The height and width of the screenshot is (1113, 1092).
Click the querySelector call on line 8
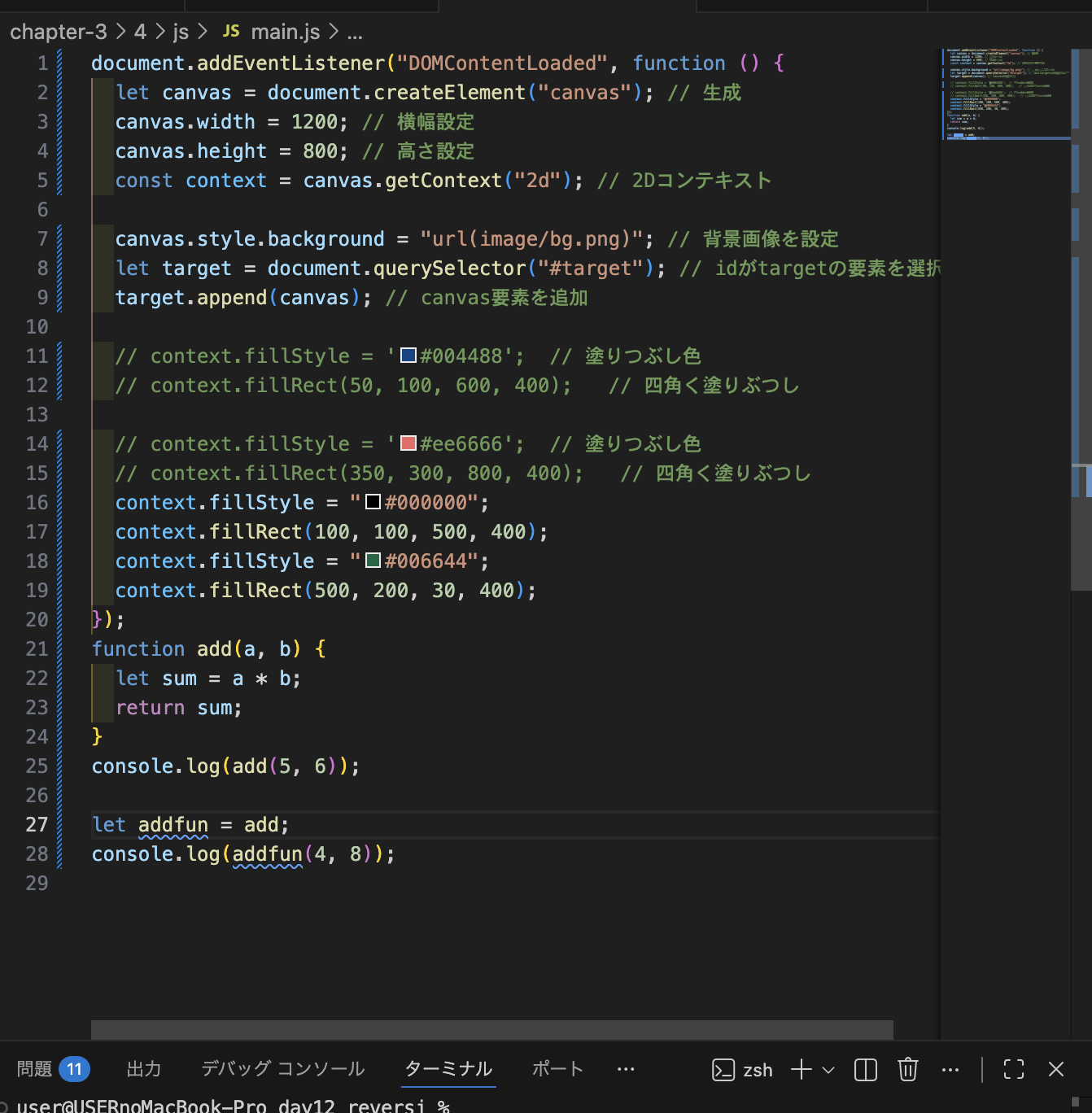click(450, 268)
